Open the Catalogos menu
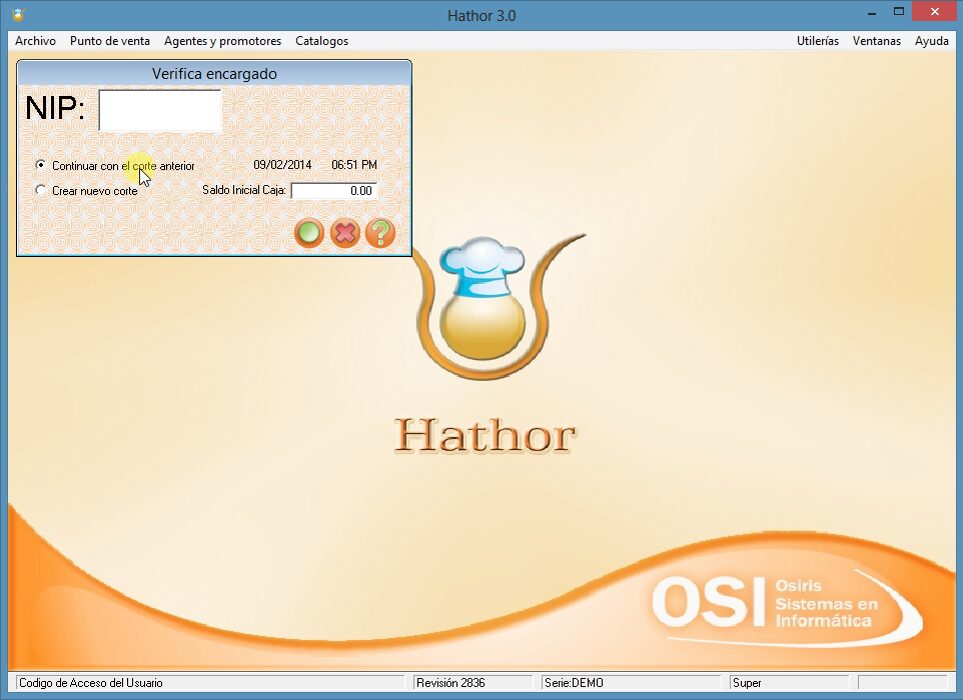 (x=322, y=41)
